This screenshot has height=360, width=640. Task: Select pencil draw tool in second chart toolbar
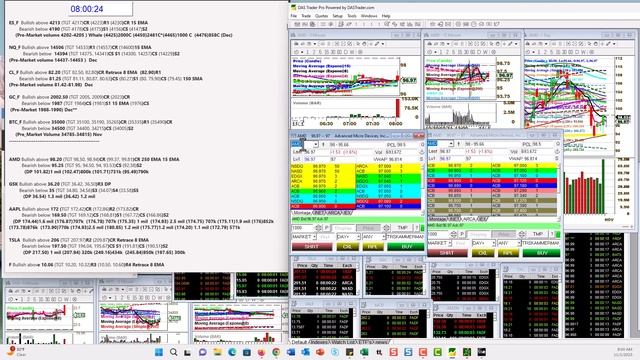tap(509, 44)
